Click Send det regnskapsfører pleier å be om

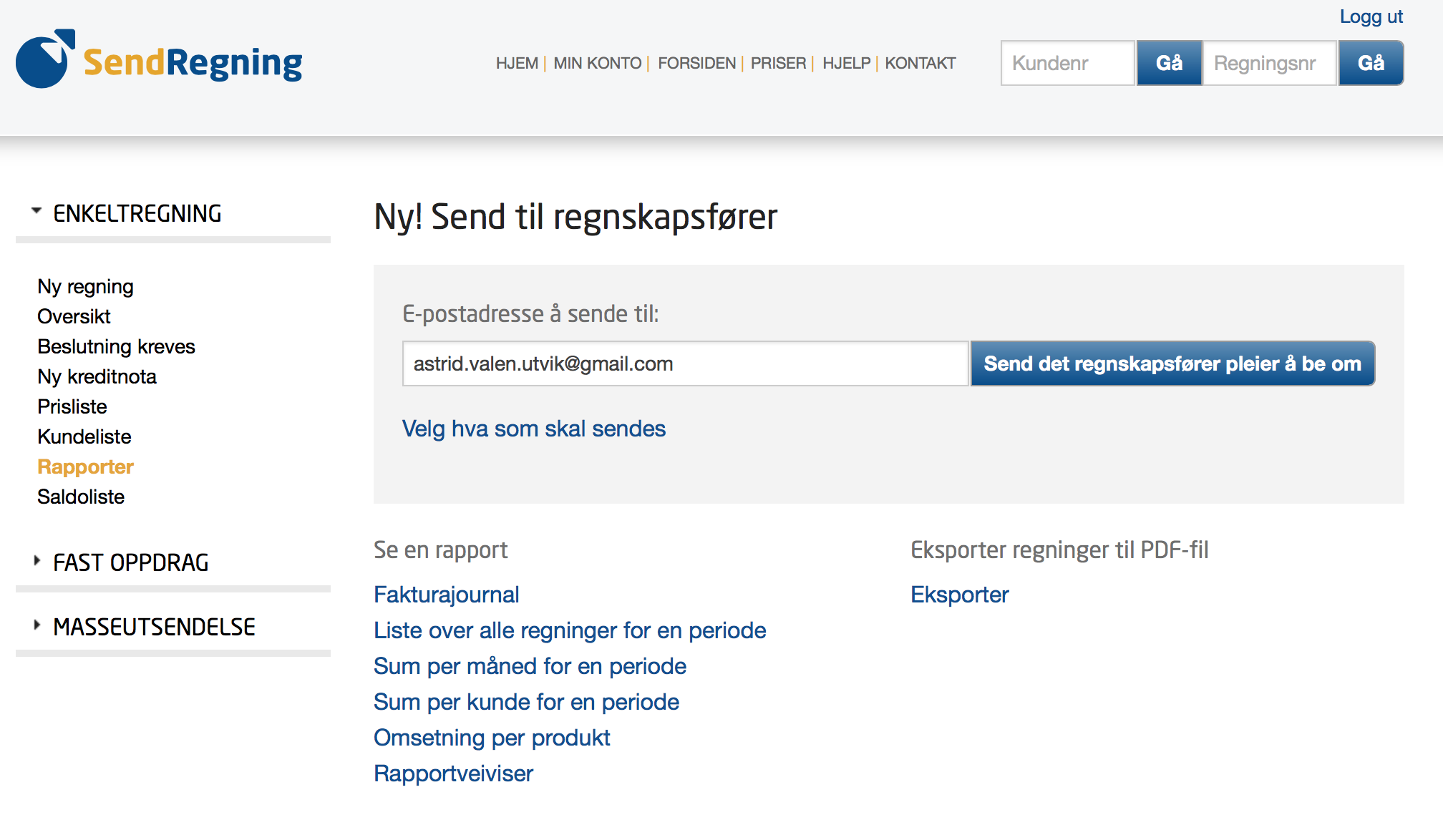point(1172,364)
